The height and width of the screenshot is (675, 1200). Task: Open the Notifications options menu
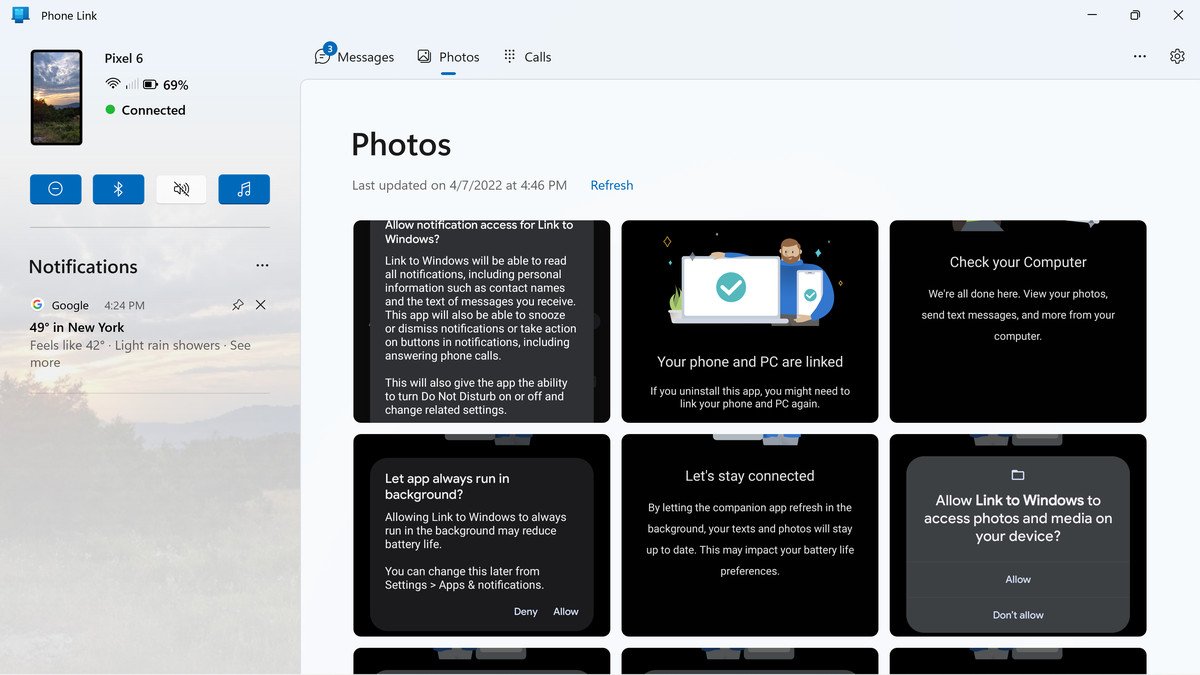pos(262,265)
